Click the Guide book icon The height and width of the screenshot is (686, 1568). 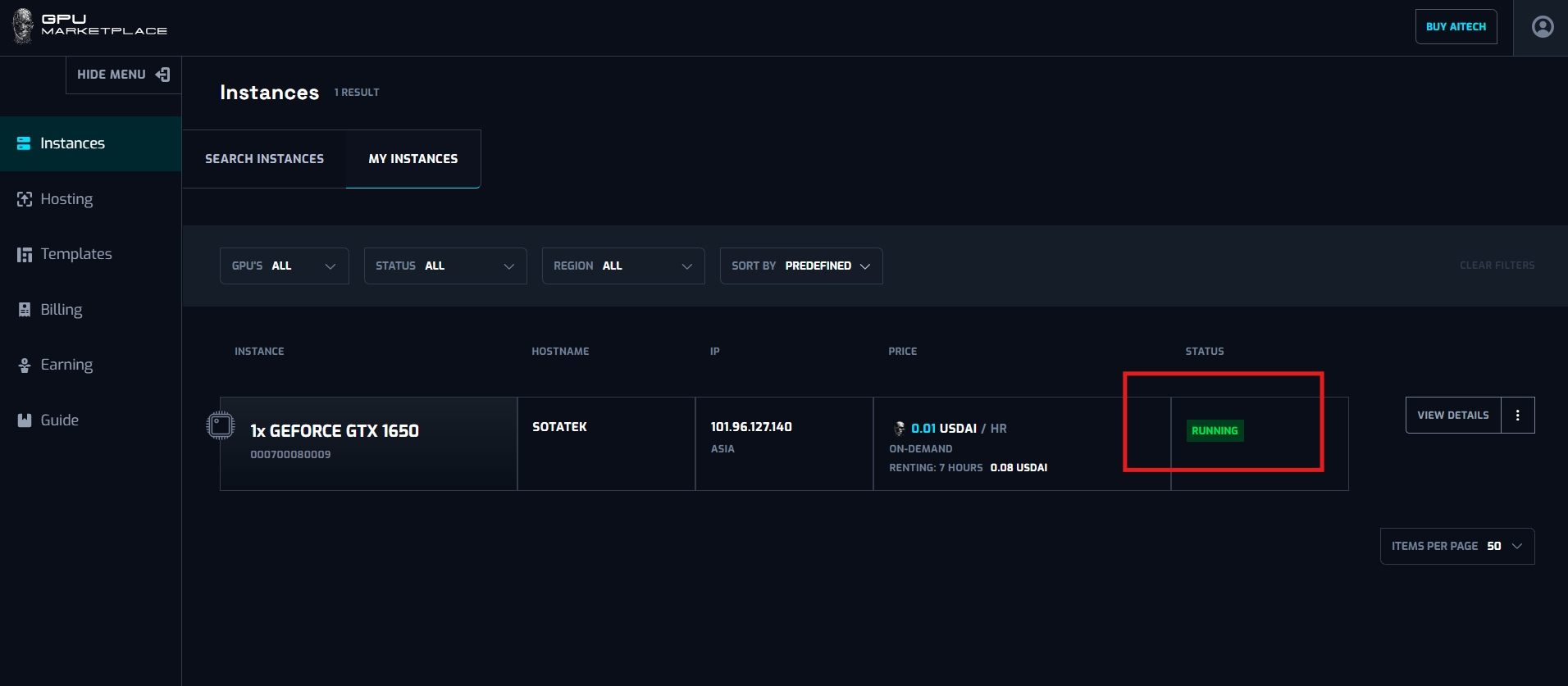[x=25, y=420]
